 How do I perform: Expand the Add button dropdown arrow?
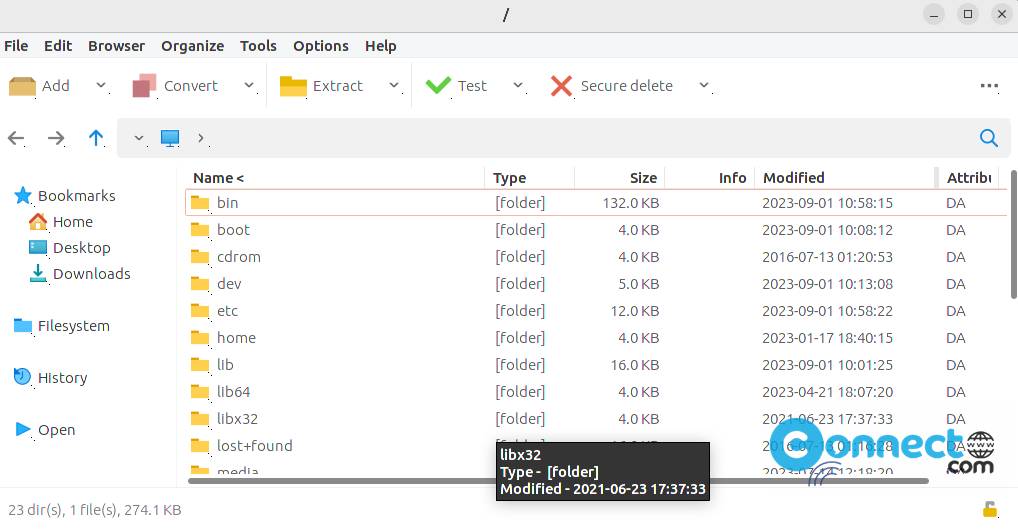click(x=101, y=85)
